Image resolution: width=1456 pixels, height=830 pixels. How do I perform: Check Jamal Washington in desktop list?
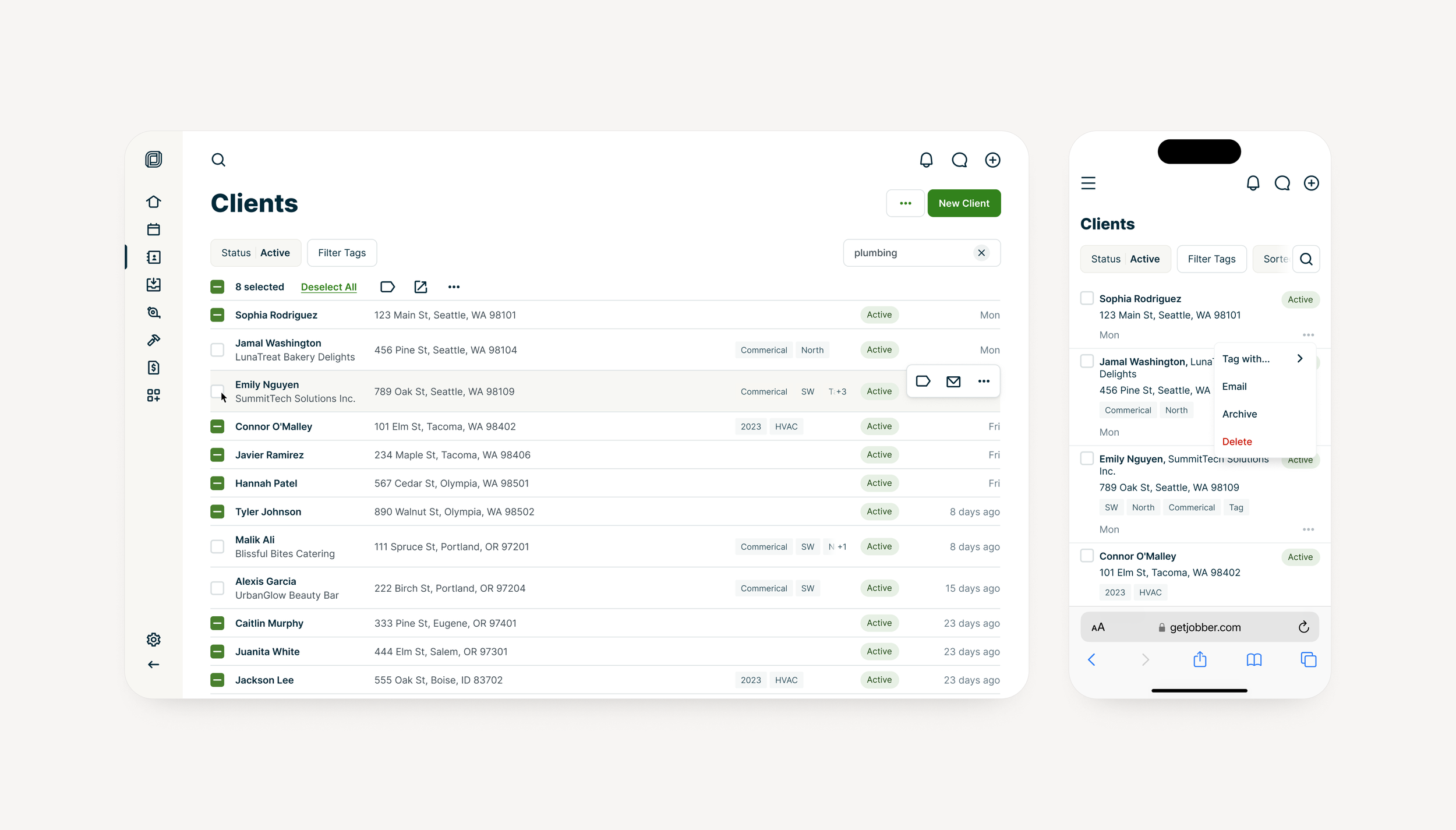217,349
